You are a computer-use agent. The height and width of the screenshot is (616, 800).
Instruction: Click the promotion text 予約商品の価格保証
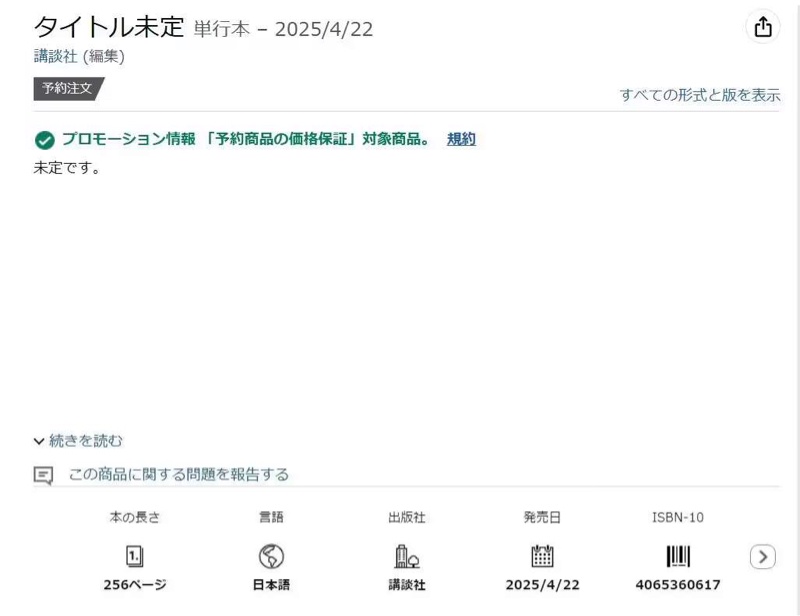pyautogui.click(x=281, y=139)
